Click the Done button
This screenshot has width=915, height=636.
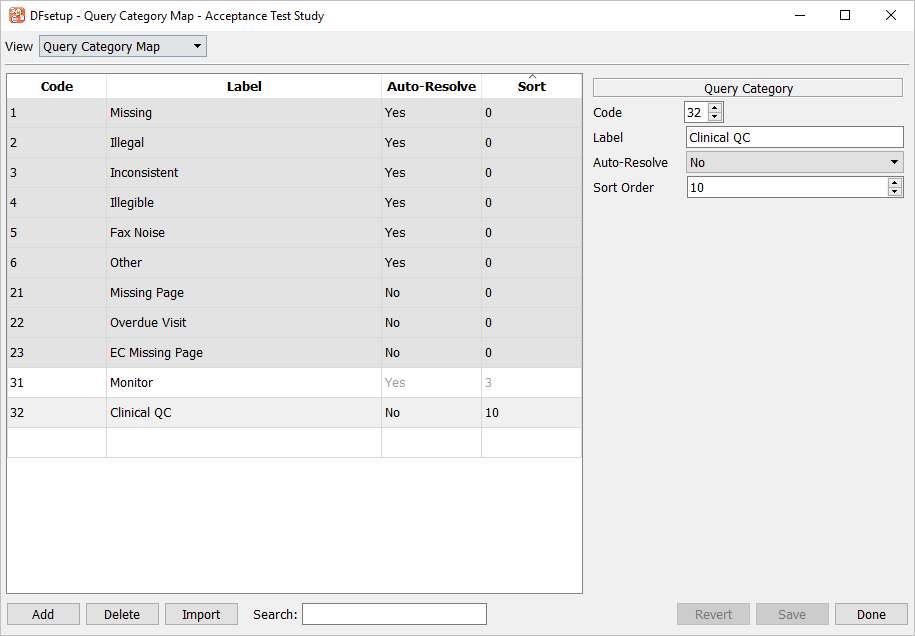[x=871, y=614]
